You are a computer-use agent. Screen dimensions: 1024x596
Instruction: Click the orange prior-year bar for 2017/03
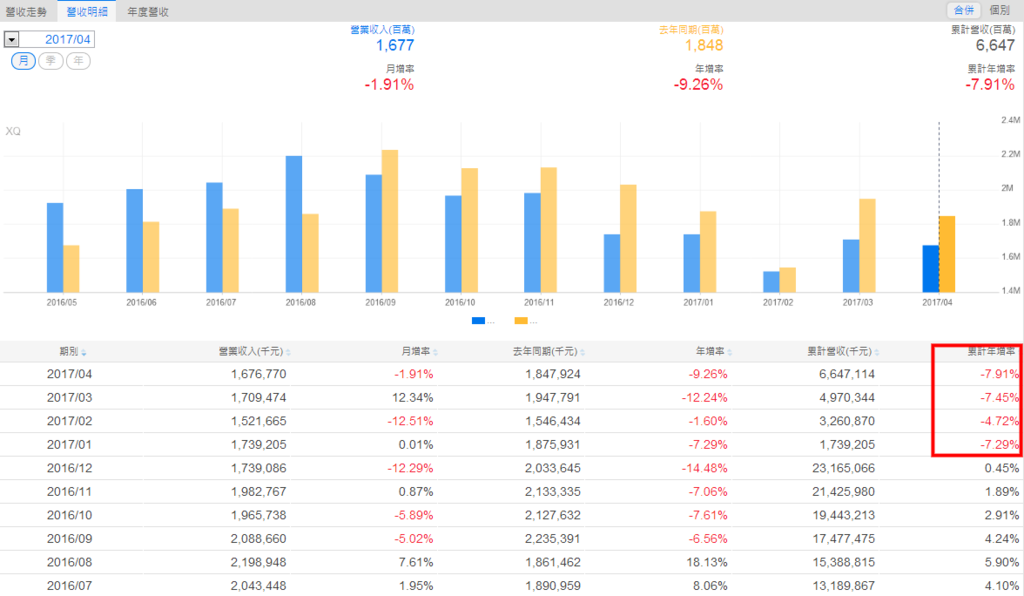coord(867,246)
